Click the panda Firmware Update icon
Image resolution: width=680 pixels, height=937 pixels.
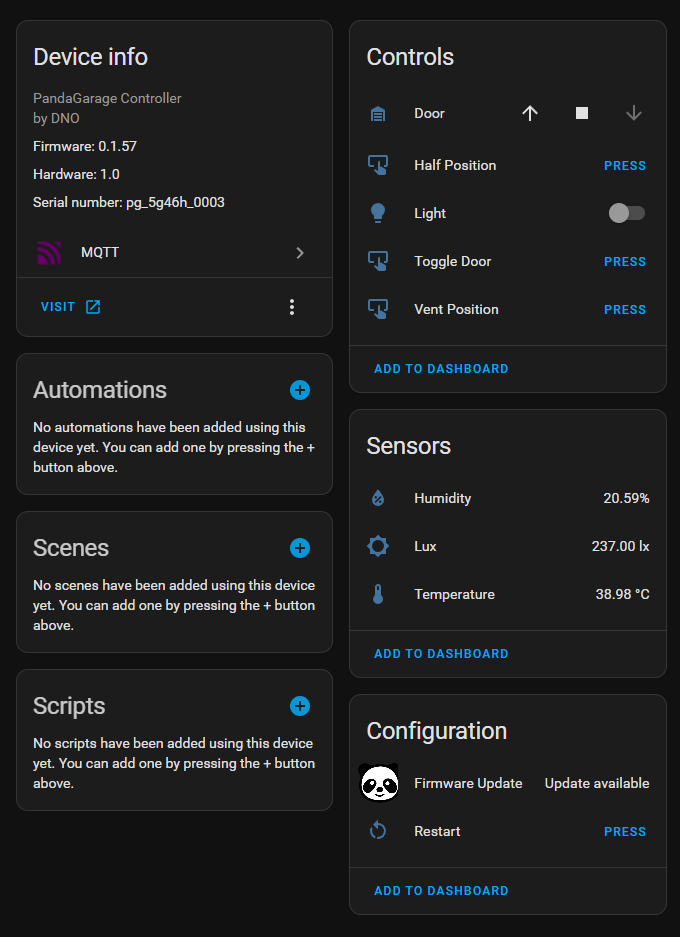[x=378, y=782]
